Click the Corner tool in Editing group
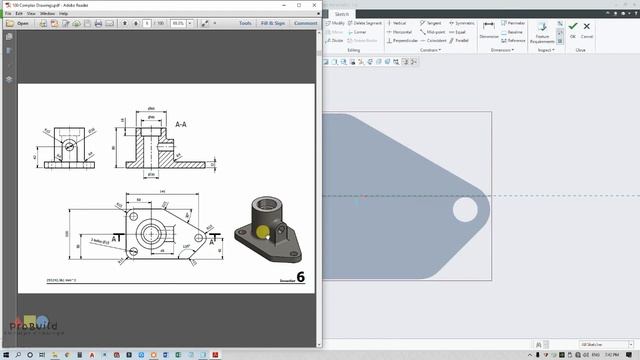The width and height of the screenshot is (640, 360). [x=357, y=32]
